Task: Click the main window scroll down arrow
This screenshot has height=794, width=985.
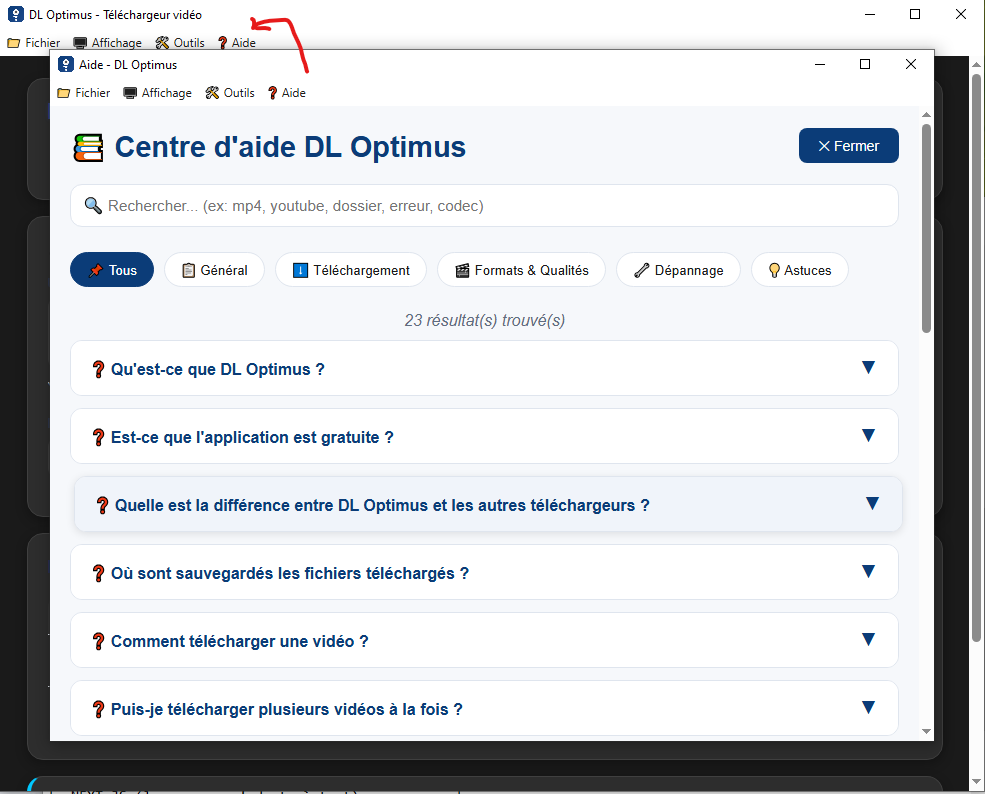Action: (976, 782)
